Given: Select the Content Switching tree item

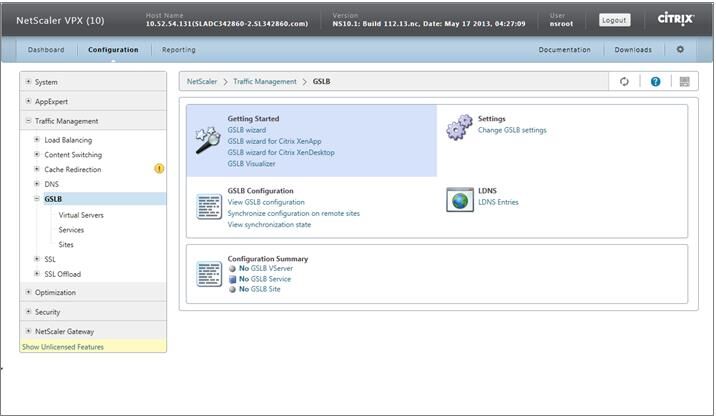Looking at the screenshot, I should pyautogui.click(x=73, y=155).
